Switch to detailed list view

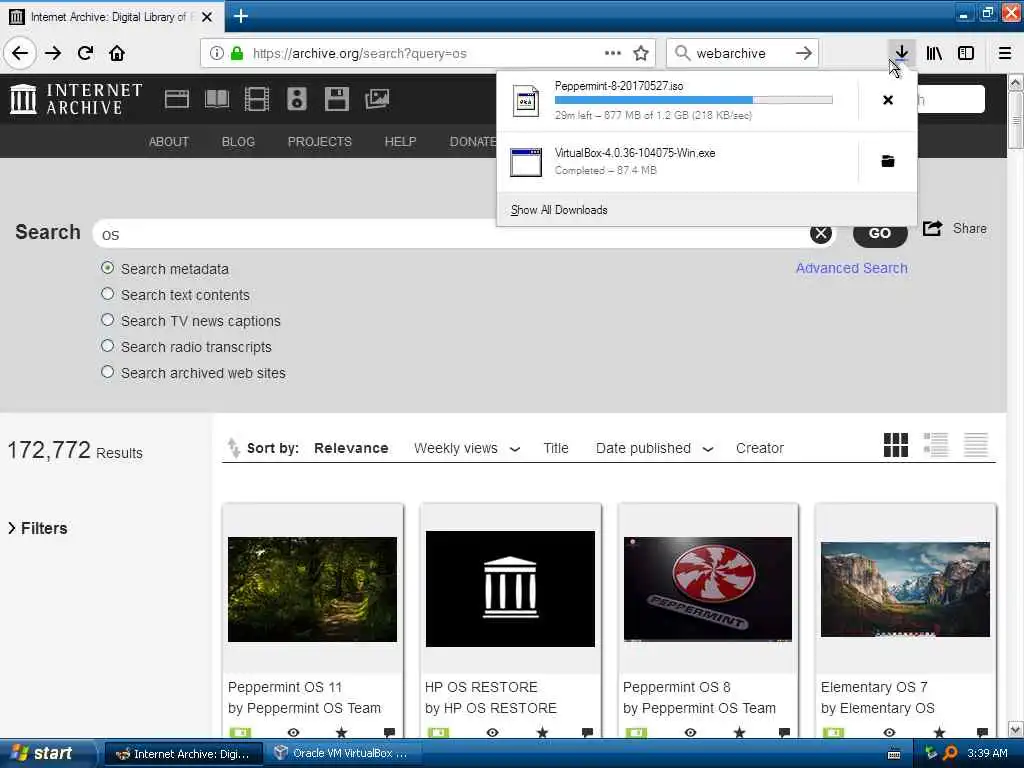pos(936,445)
